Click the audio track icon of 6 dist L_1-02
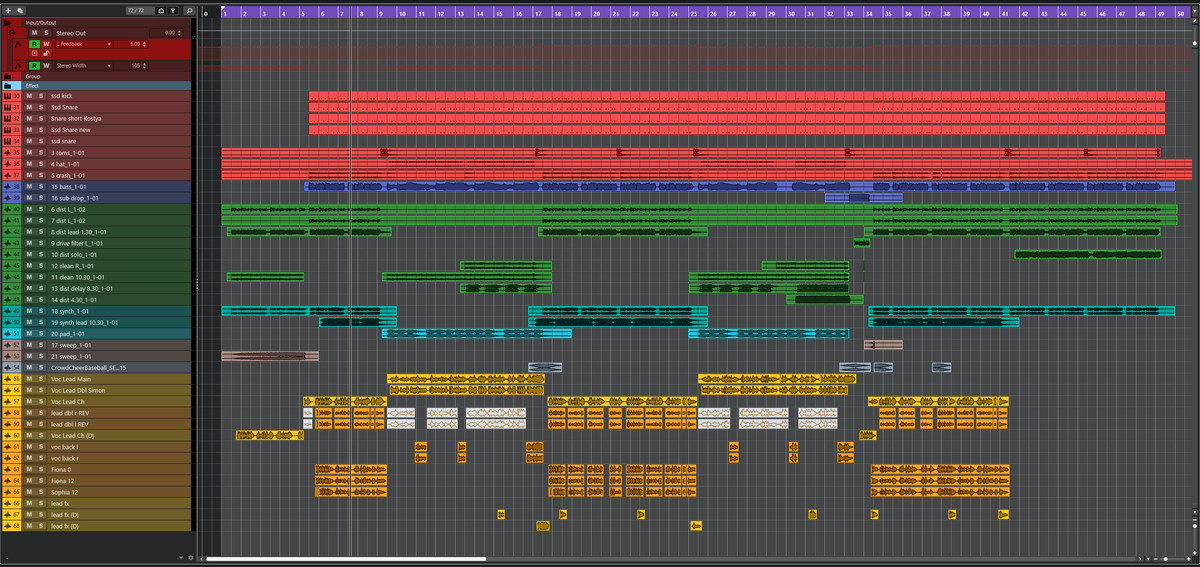Viewport: 1200px width, 567px height. coord(7,209)
